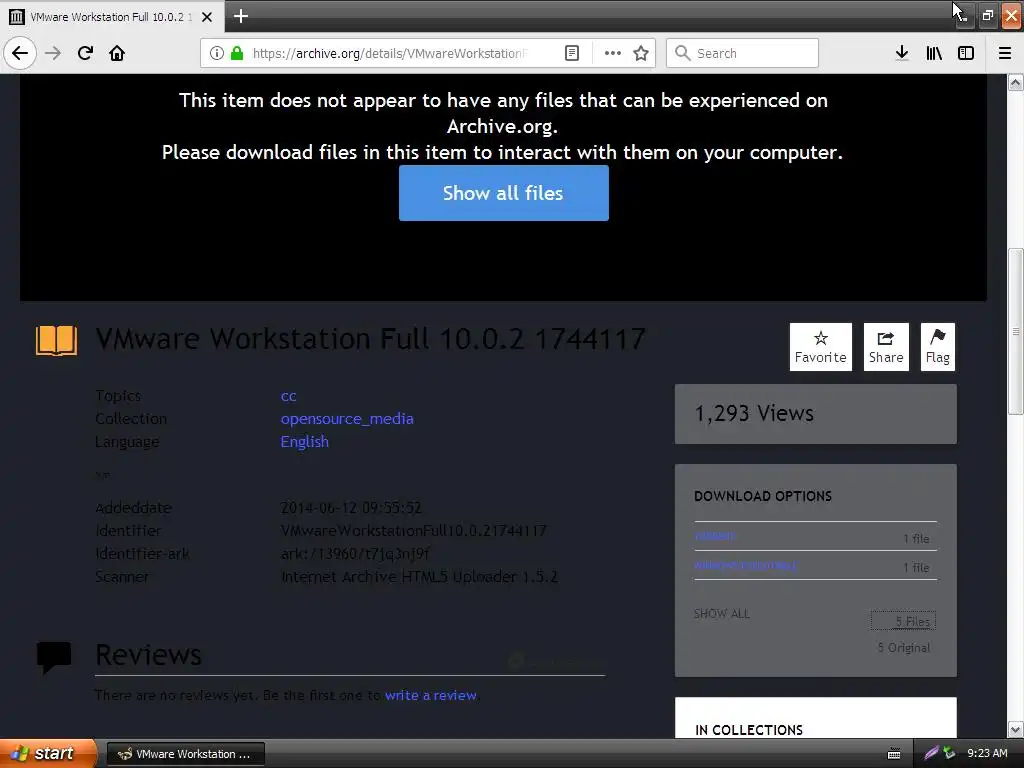Bookmark this page with the star
This screenshot has width=1024, height=768.
(641, 53)
